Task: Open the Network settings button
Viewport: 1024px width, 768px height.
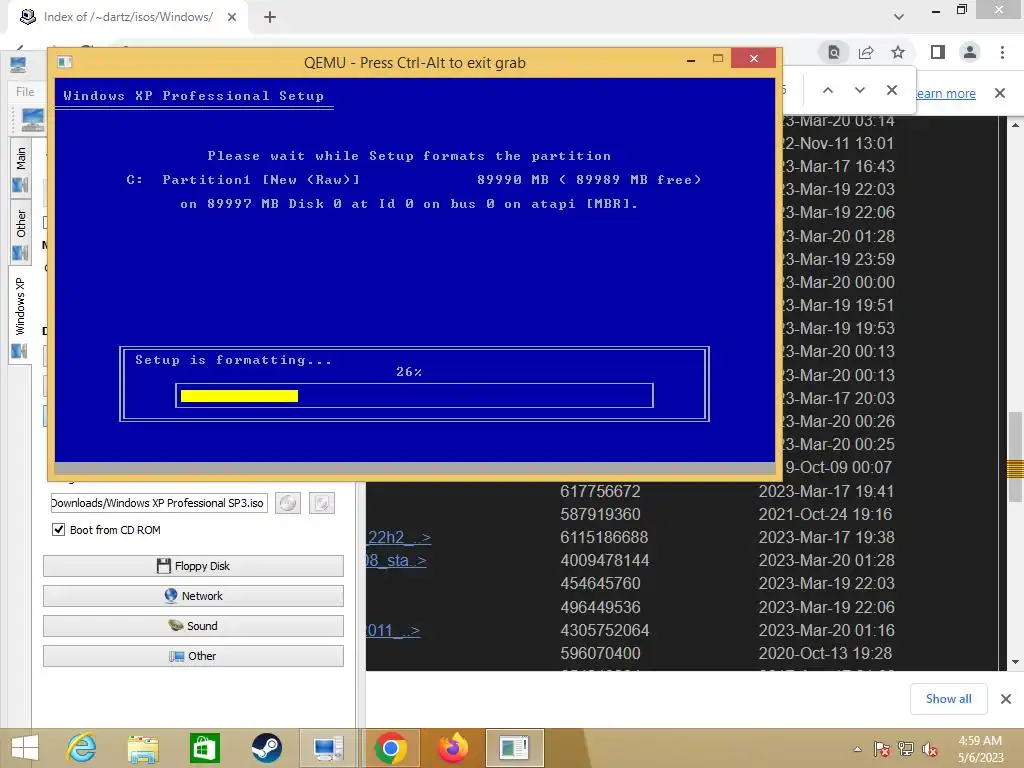Action: [193, 596]
